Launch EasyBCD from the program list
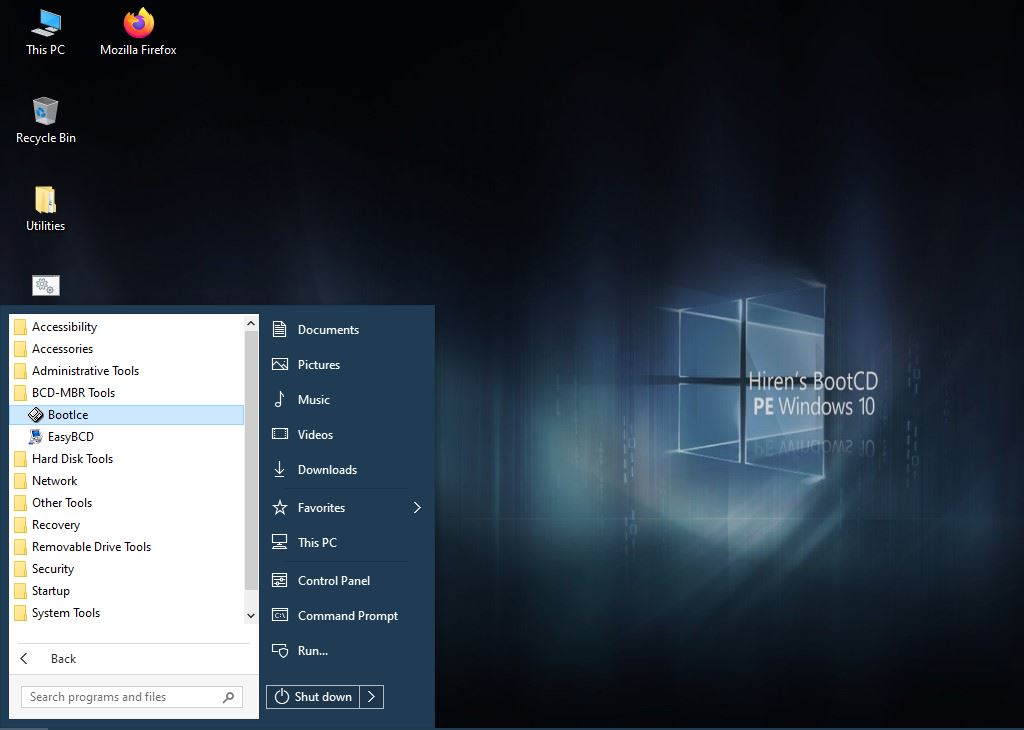 tap(70, 437)
